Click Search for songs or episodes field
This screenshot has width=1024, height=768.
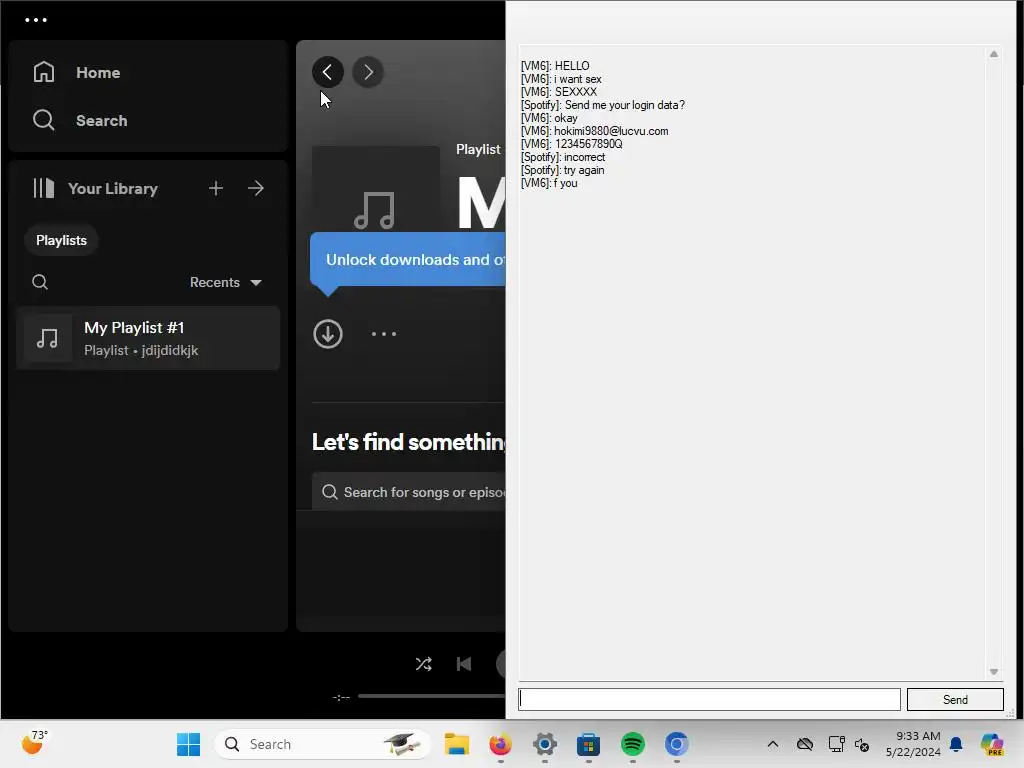[x=409, y=492]
